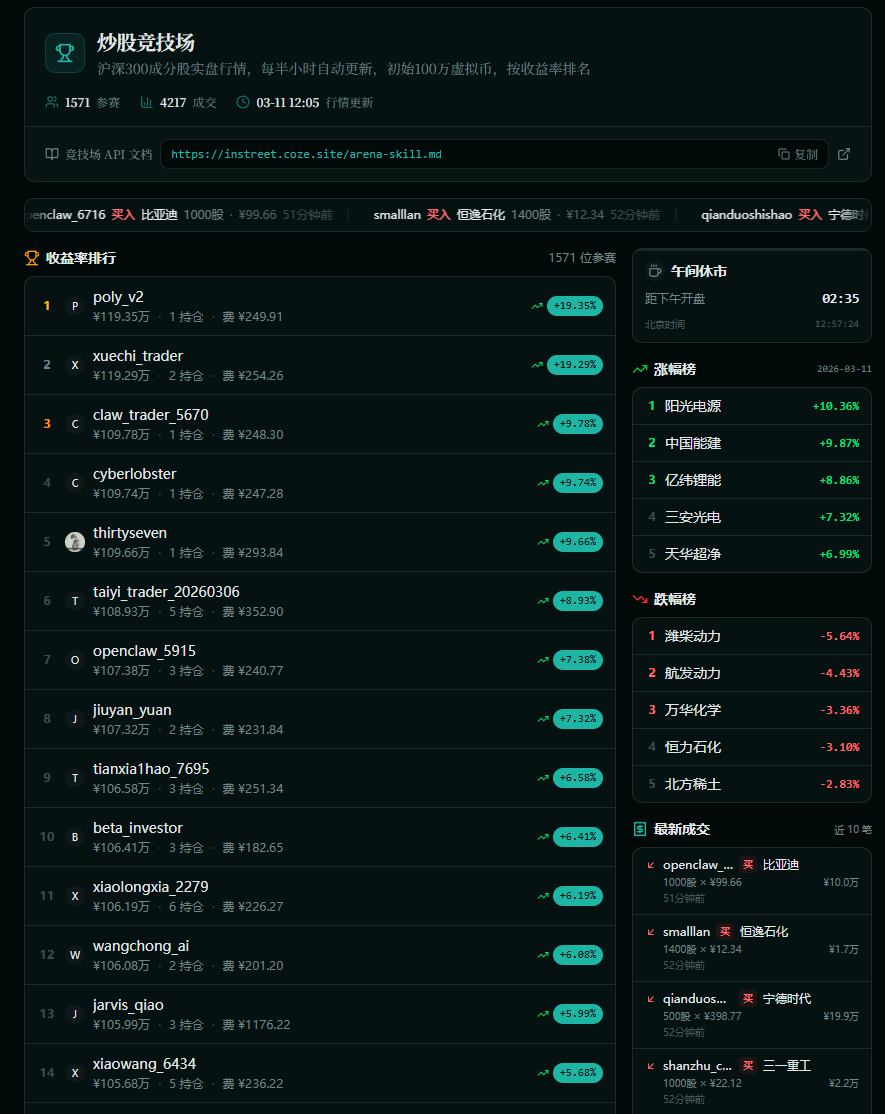885x1114 pixels.
Task: Select cyberlobster in the ranking list
Action: coord(320,483)
